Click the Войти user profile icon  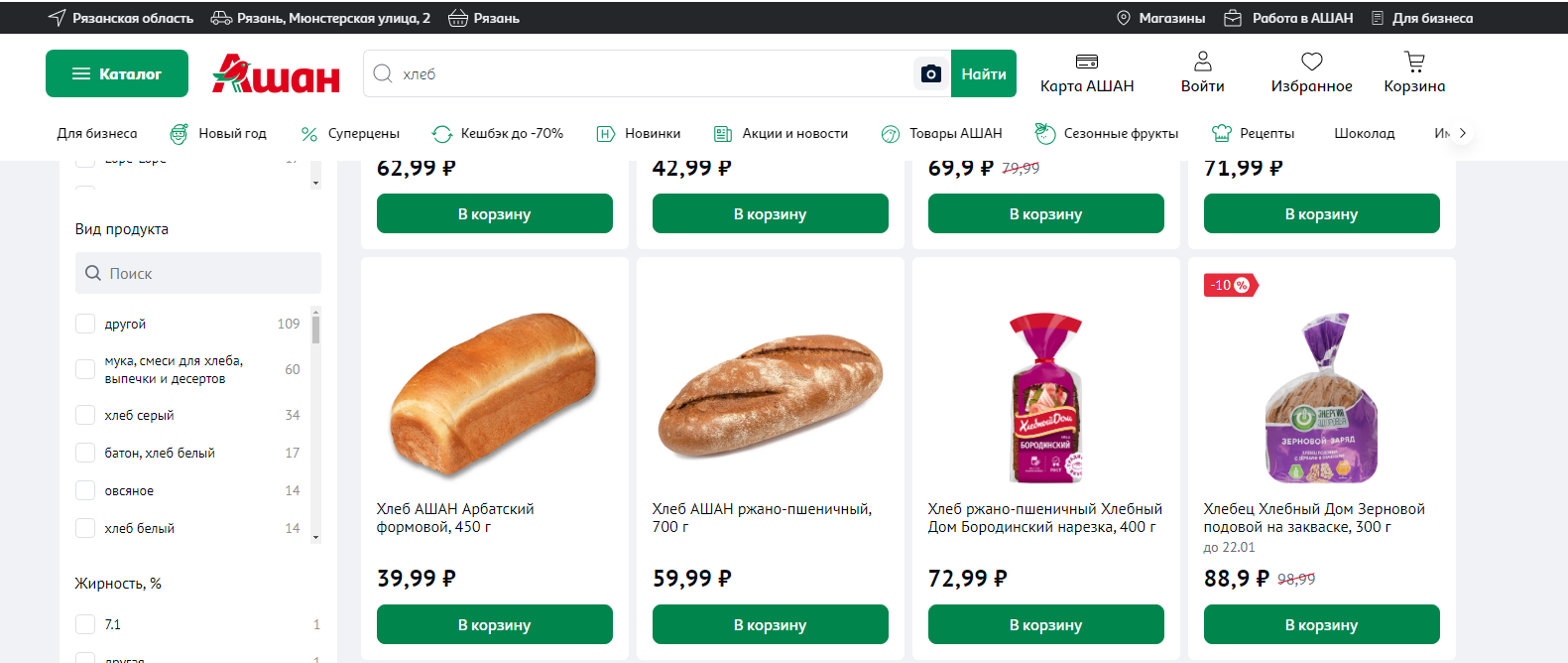(1202, 63)
